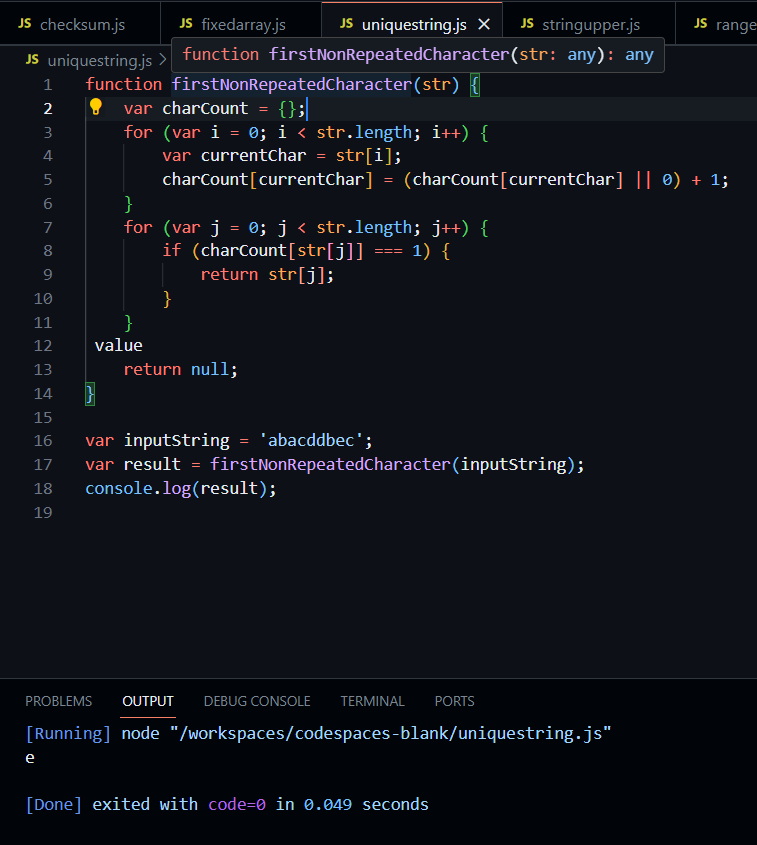Viewport: 757px width, 845px height.
Task: Click the output result 'e'
Action: [30, 758]
